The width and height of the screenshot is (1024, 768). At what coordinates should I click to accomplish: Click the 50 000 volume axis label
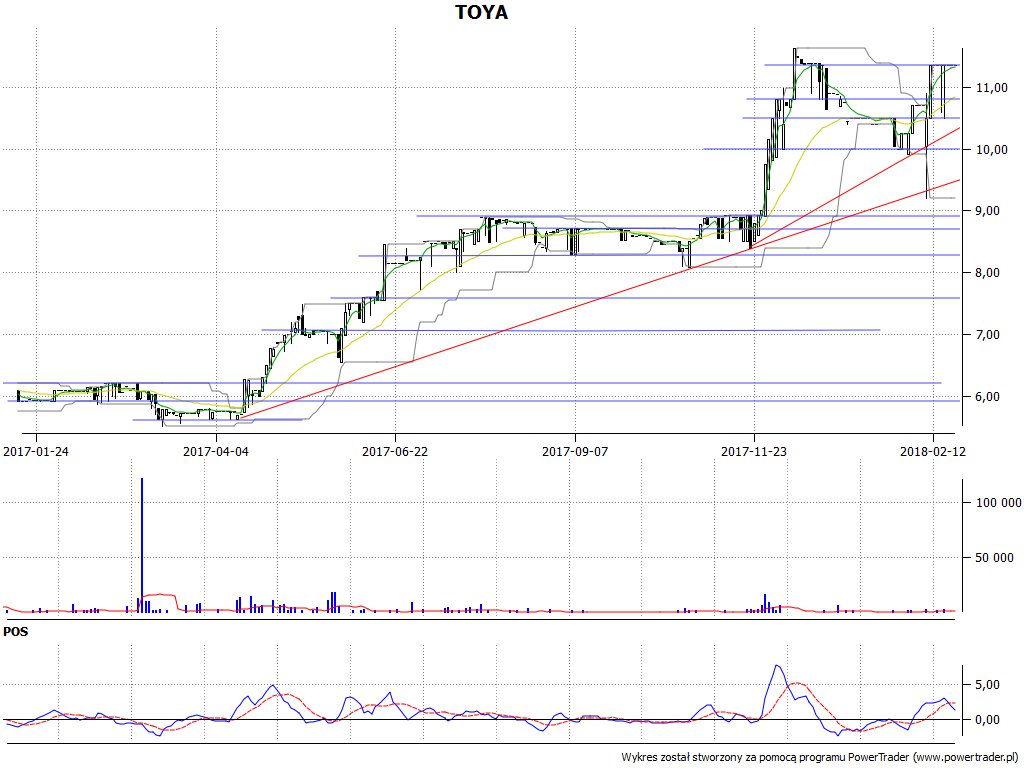pyautogui.click(x=995, y=558)
